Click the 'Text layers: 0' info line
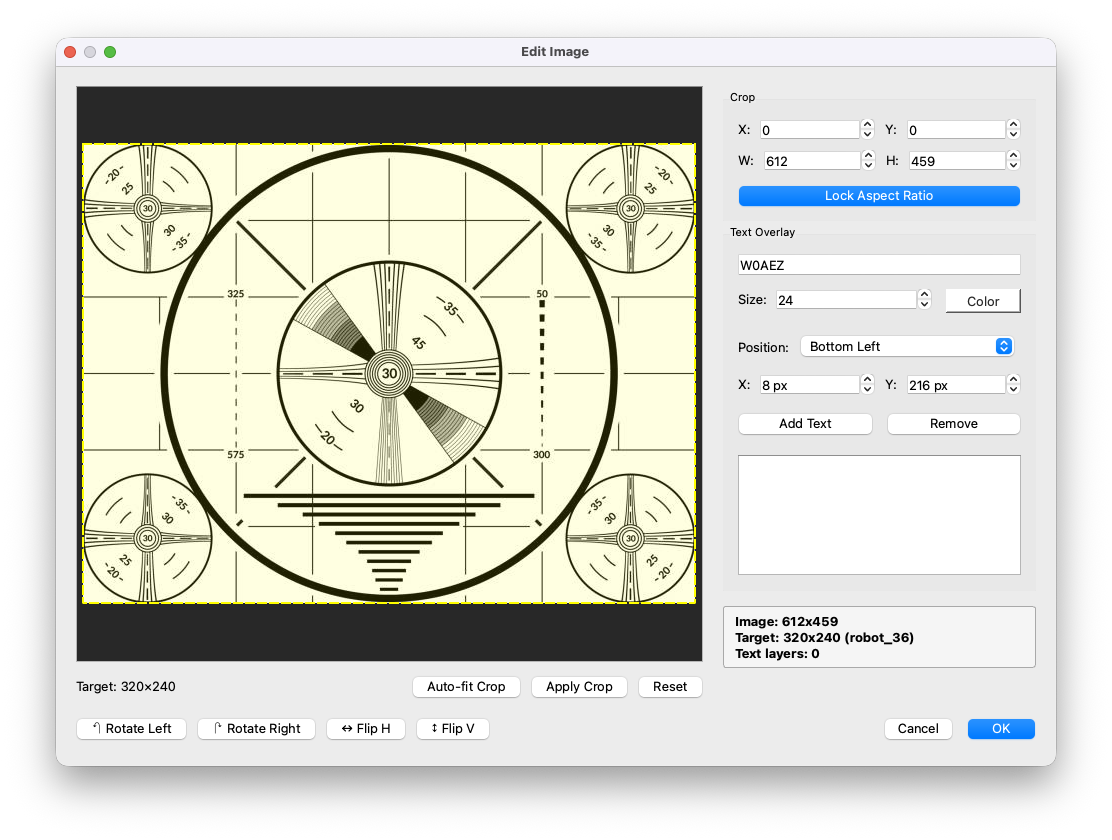This screenshot has height=840, width=1112. click(x=777, y=653)
